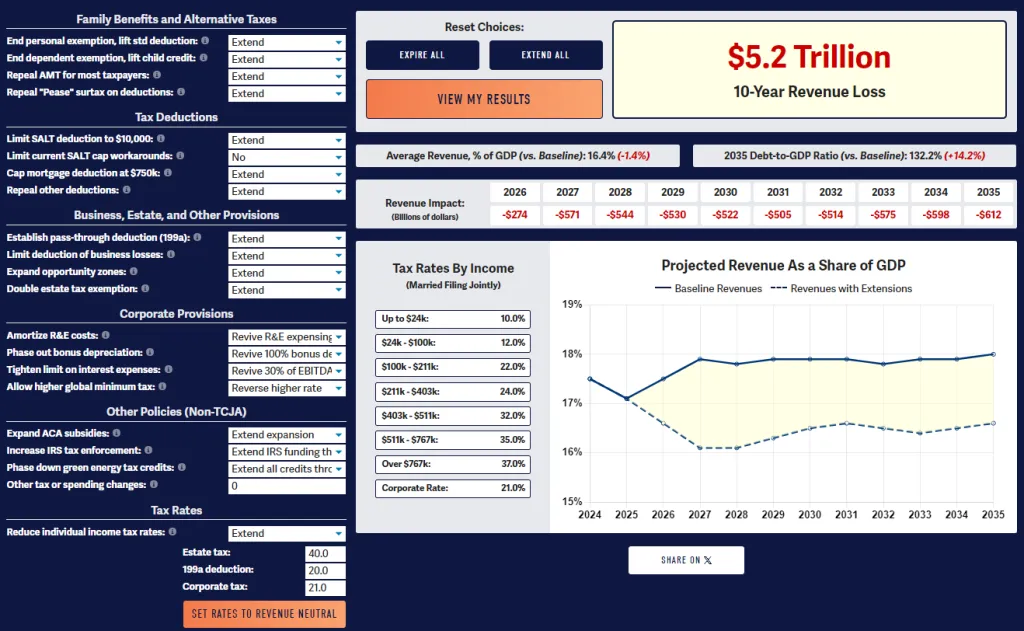Click the 2030 revenue impact -$522 cell
Viewport: 1024px width, 631px height.
coord(725,215)
